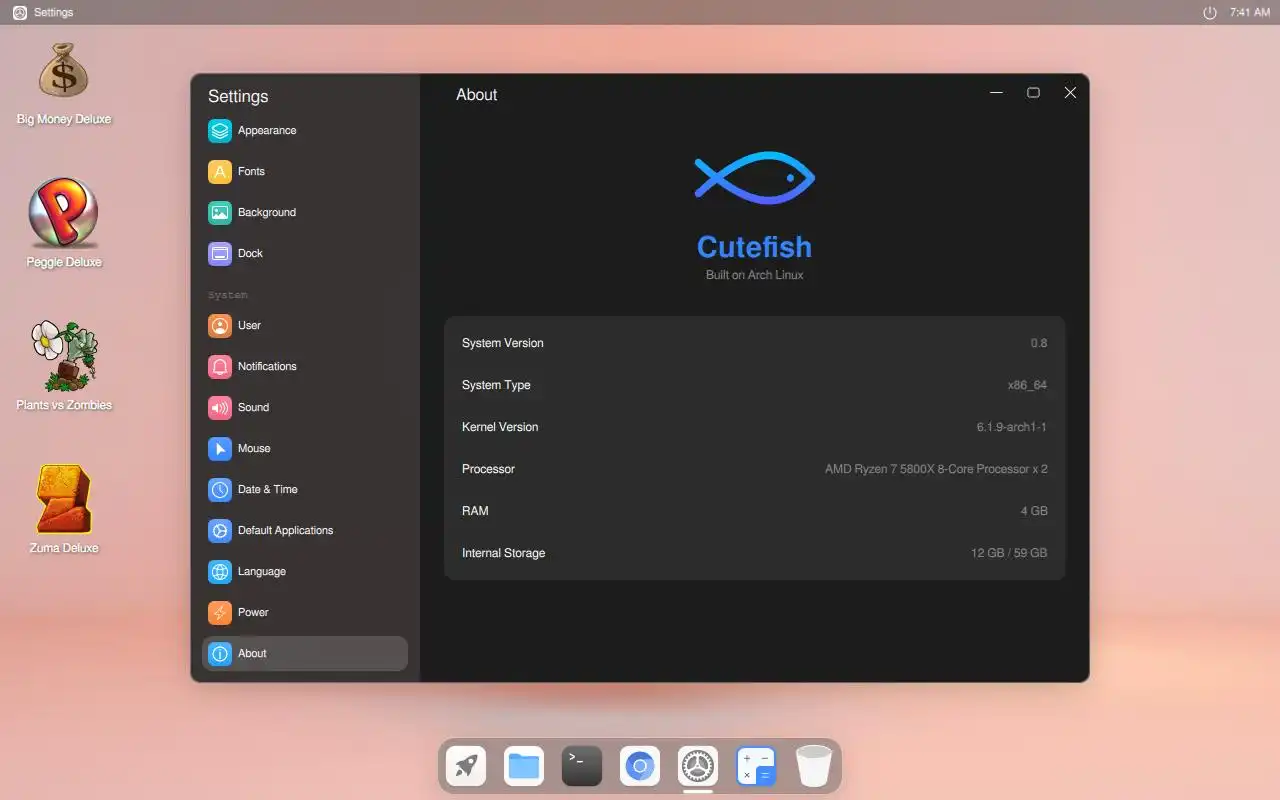Click the Kernel Version row label

(500, 427)
